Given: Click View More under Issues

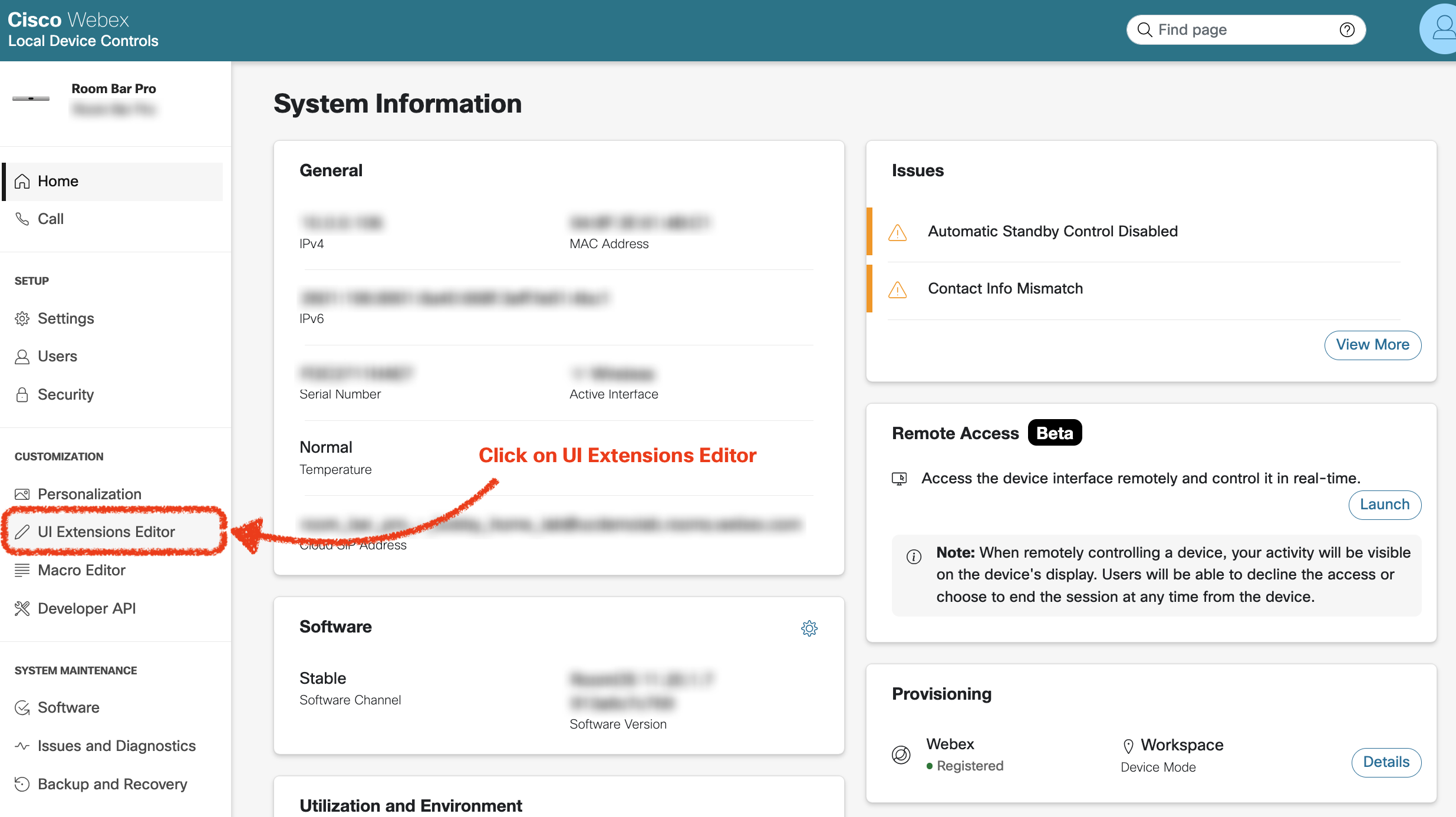Looking at the screenshot, I should [1372, 345].
